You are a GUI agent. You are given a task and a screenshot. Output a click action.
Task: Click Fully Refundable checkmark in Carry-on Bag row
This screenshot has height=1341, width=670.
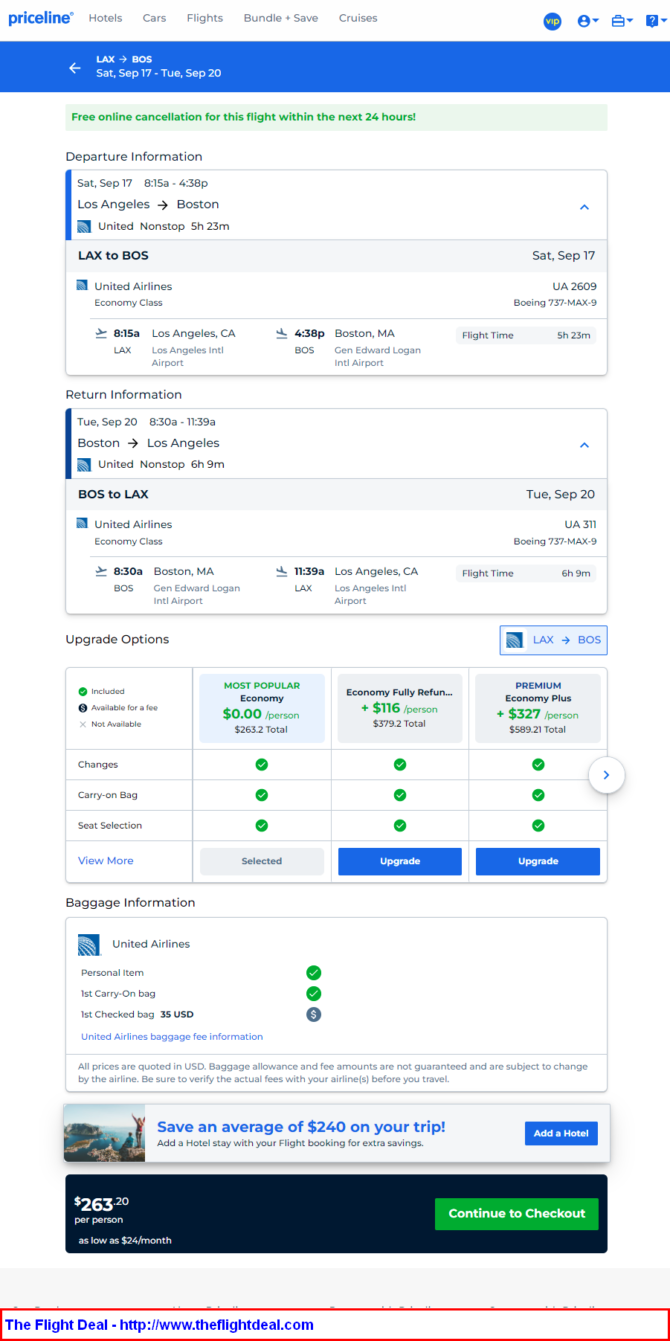tap(400, 795)
